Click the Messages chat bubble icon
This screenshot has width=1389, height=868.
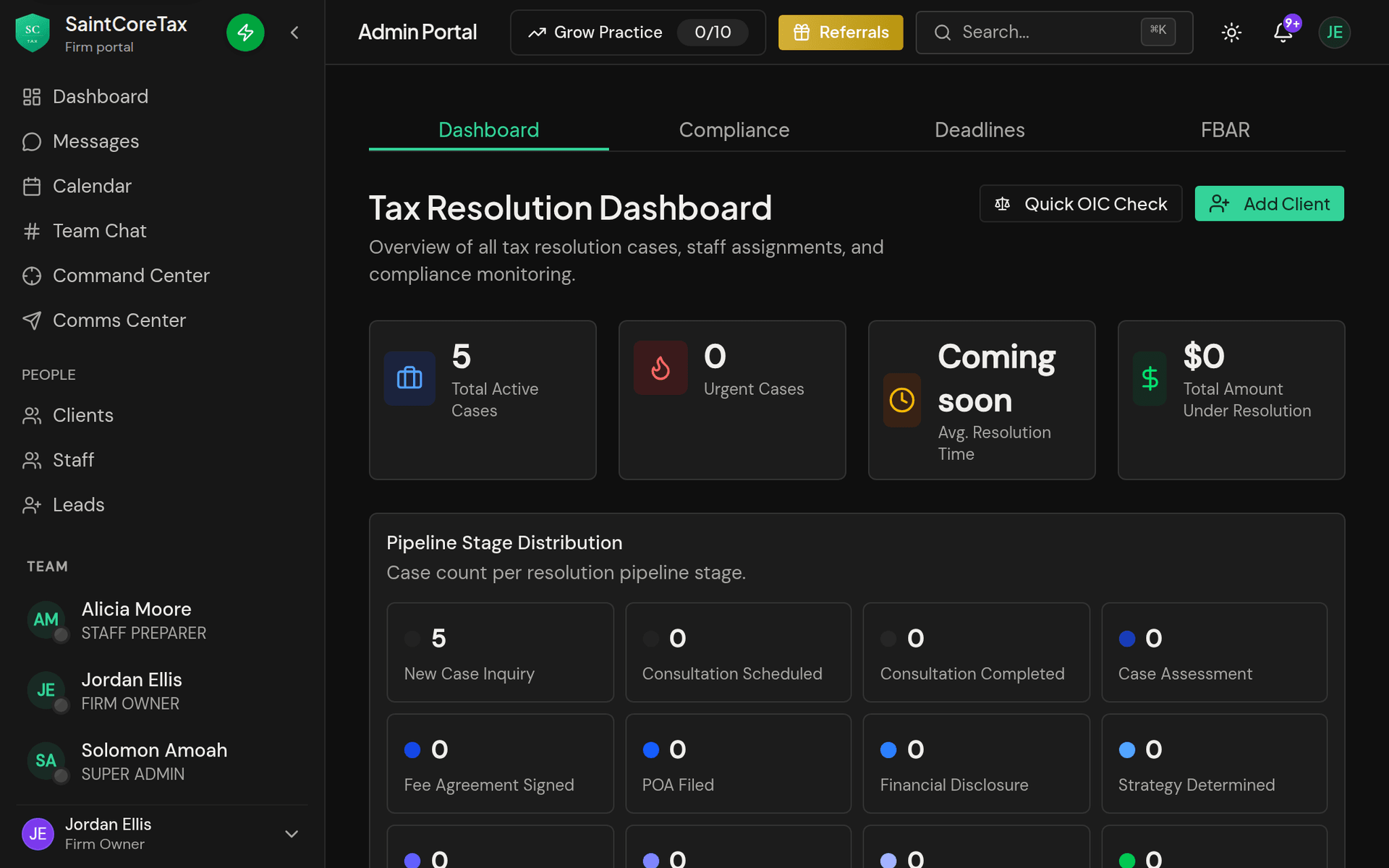pyautogui.click(x=32, y=142)
